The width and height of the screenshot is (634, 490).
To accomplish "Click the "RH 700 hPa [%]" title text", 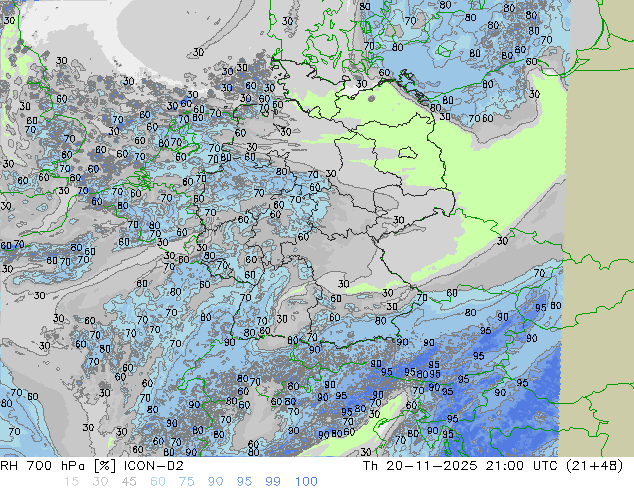I will [x=58, y=466].
